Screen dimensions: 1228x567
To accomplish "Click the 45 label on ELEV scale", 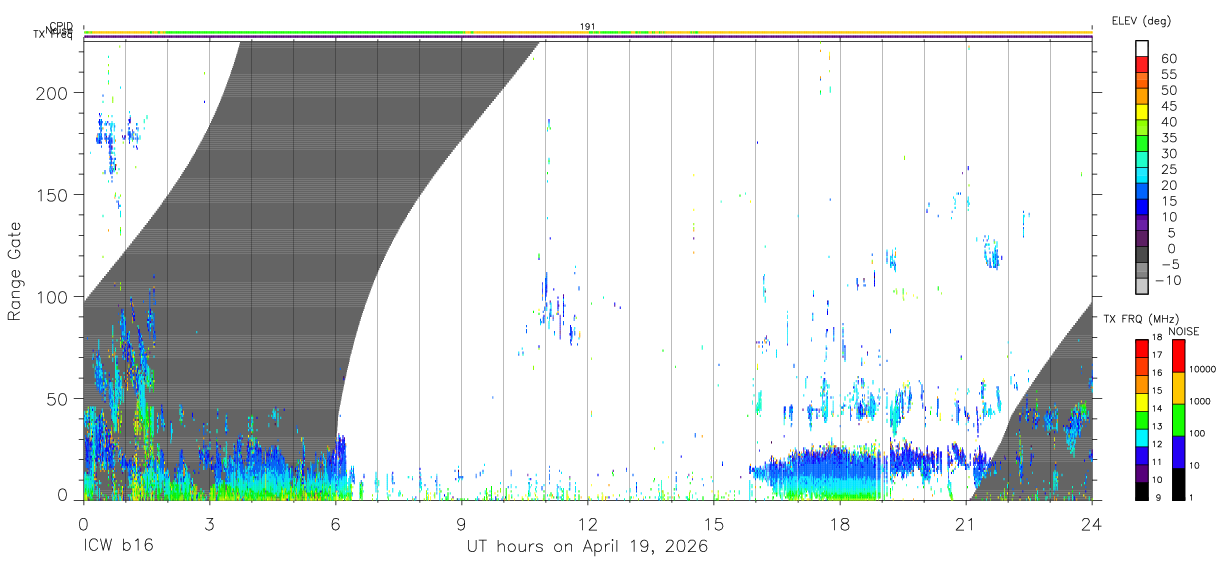I will click(x=1168, y=107).
